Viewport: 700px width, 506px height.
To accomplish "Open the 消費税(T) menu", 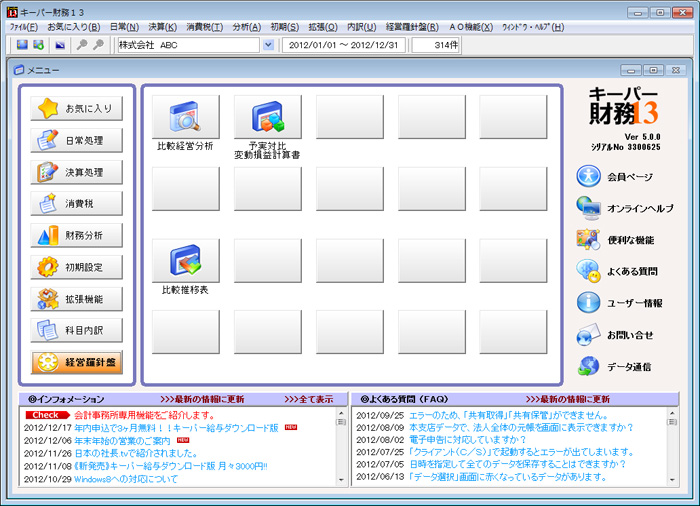I will pos(204,27).
